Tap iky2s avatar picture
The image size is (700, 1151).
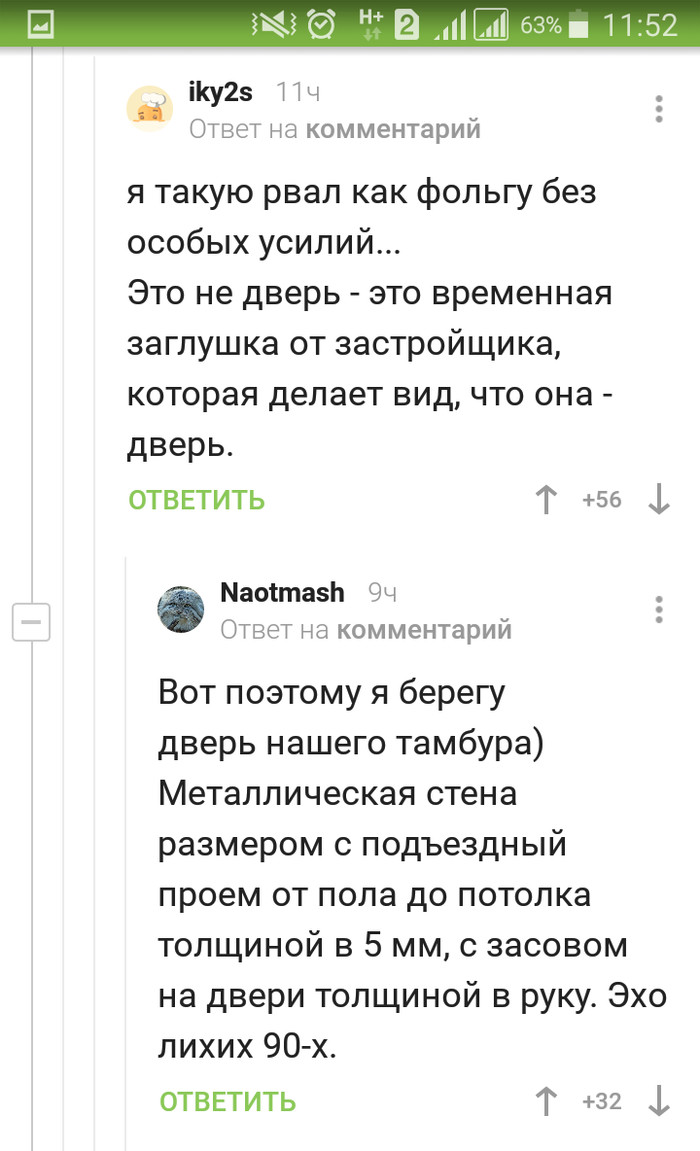[150, 109]
